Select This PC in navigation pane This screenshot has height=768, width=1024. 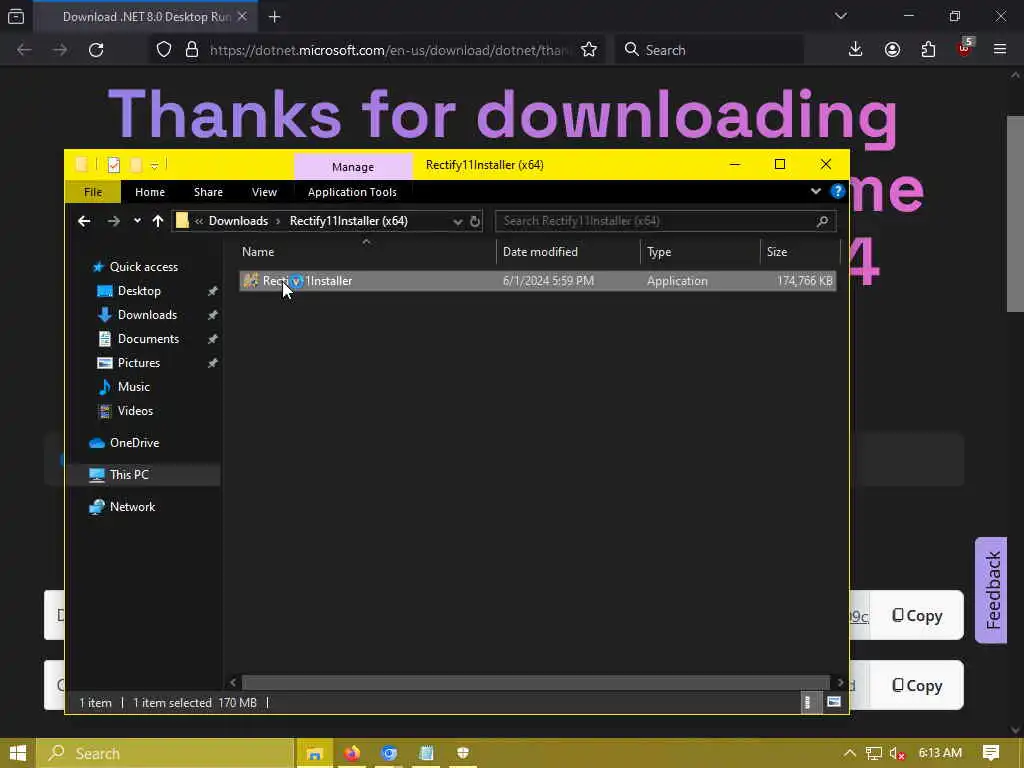[x=143, y=475]
